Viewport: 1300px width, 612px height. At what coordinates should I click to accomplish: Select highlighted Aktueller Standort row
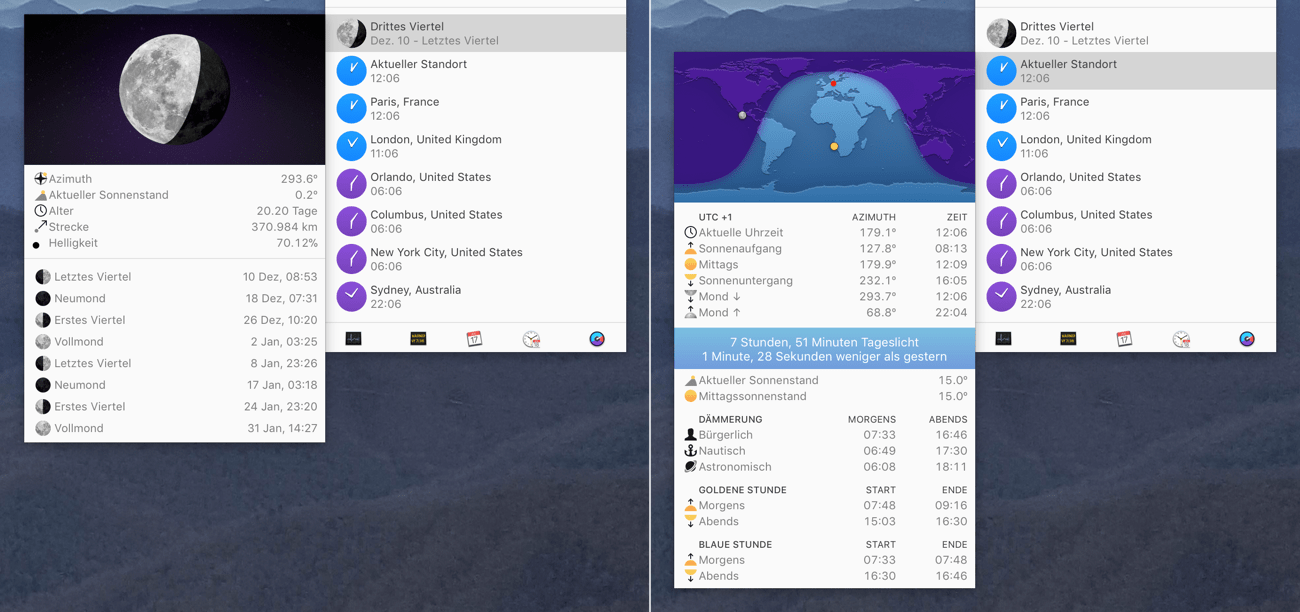[x=1126, y=71]
